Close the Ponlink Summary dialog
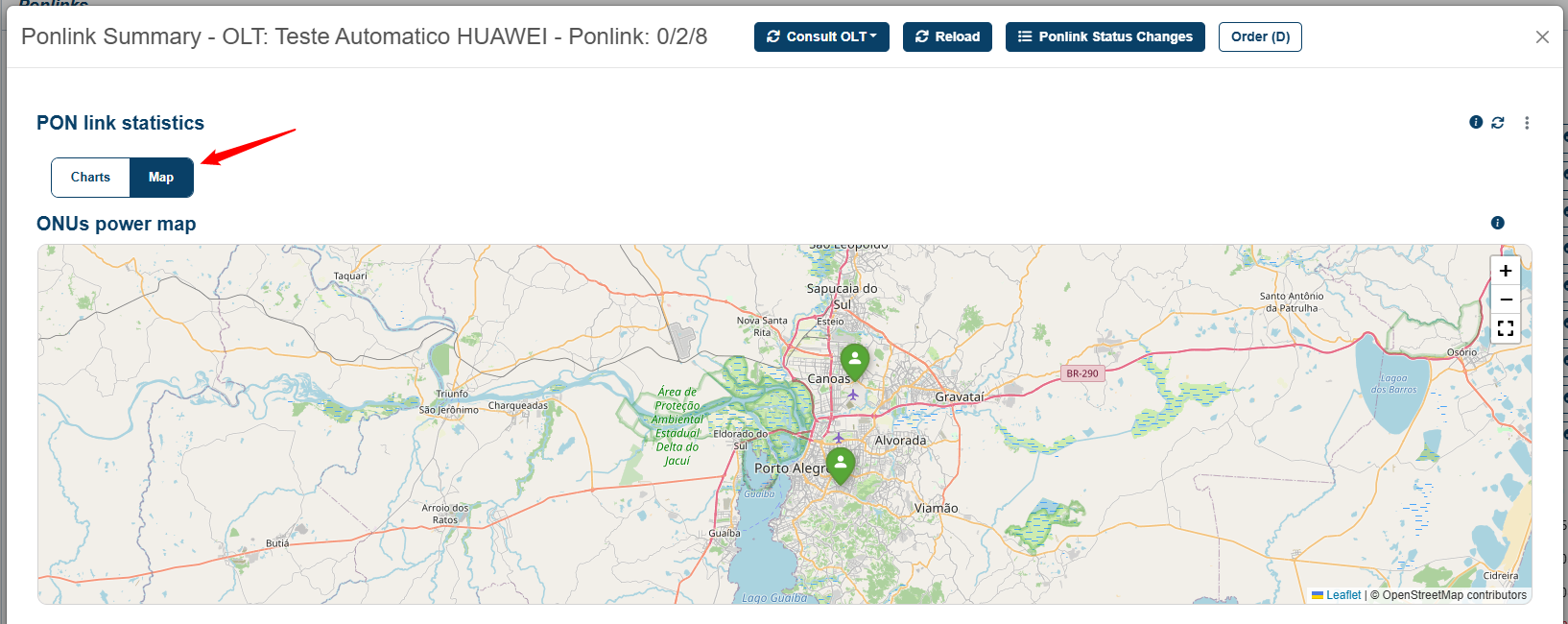The height and width of the screenshot is (624, 1568). point(1542,36)
